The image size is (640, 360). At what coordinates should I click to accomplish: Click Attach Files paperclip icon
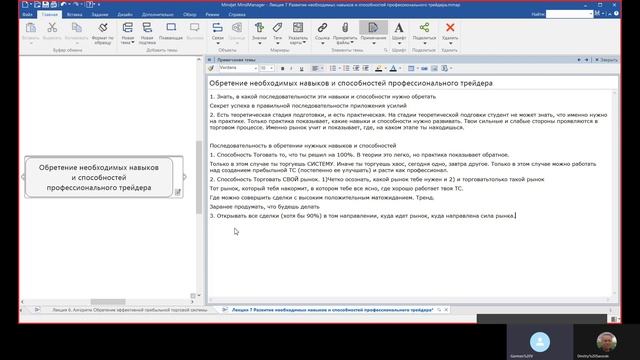(345, 28)
